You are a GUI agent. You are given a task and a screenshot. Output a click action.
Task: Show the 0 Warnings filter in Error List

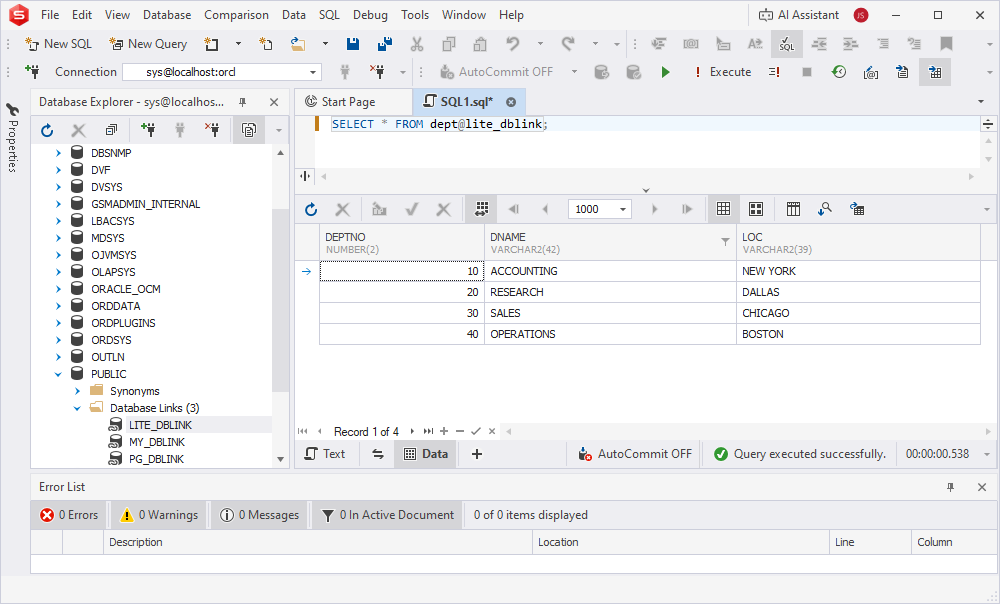click(x=157, y=514)
